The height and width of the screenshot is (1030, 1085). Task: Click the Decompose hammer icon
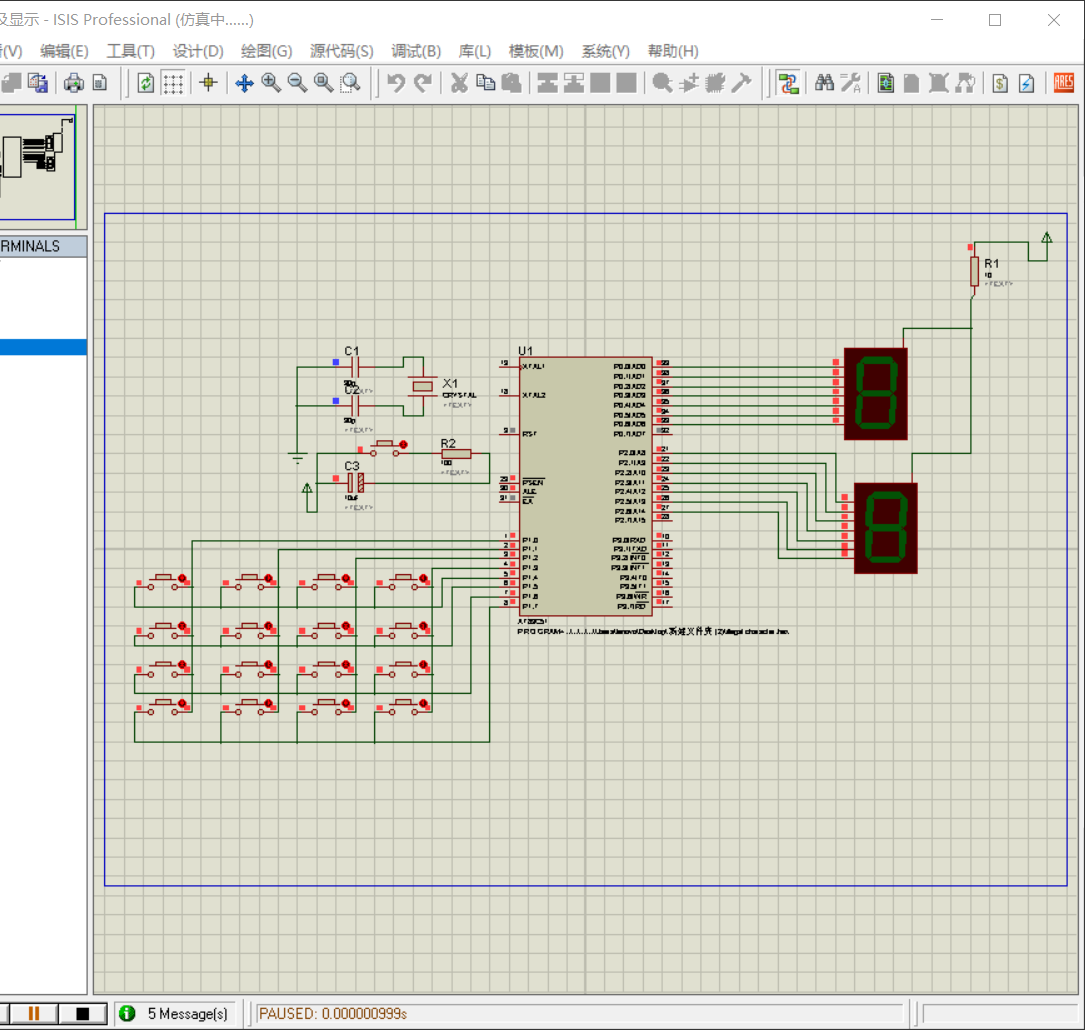[x=741, y=83]
